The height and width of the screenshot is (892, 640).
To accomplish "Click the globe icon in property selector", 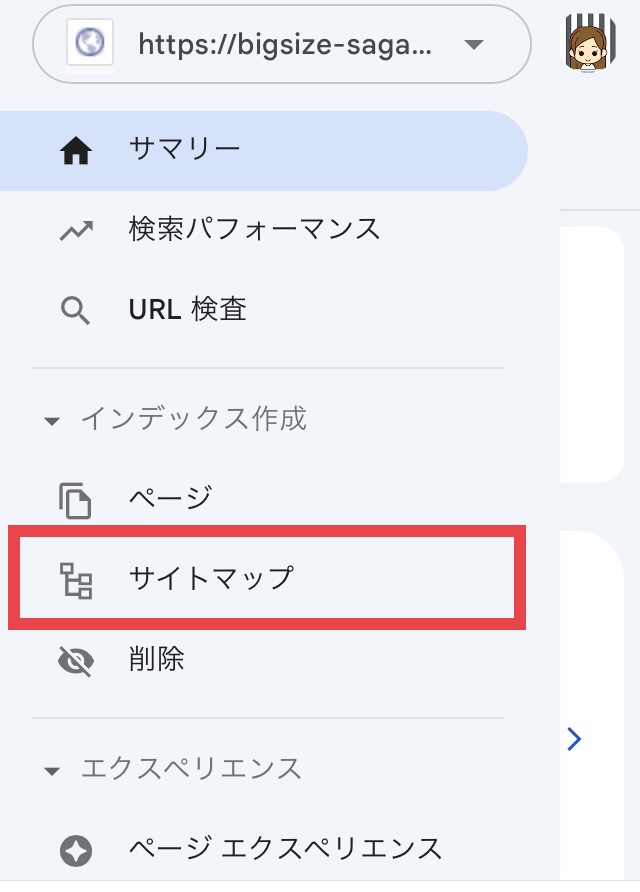I will (90, 43).
